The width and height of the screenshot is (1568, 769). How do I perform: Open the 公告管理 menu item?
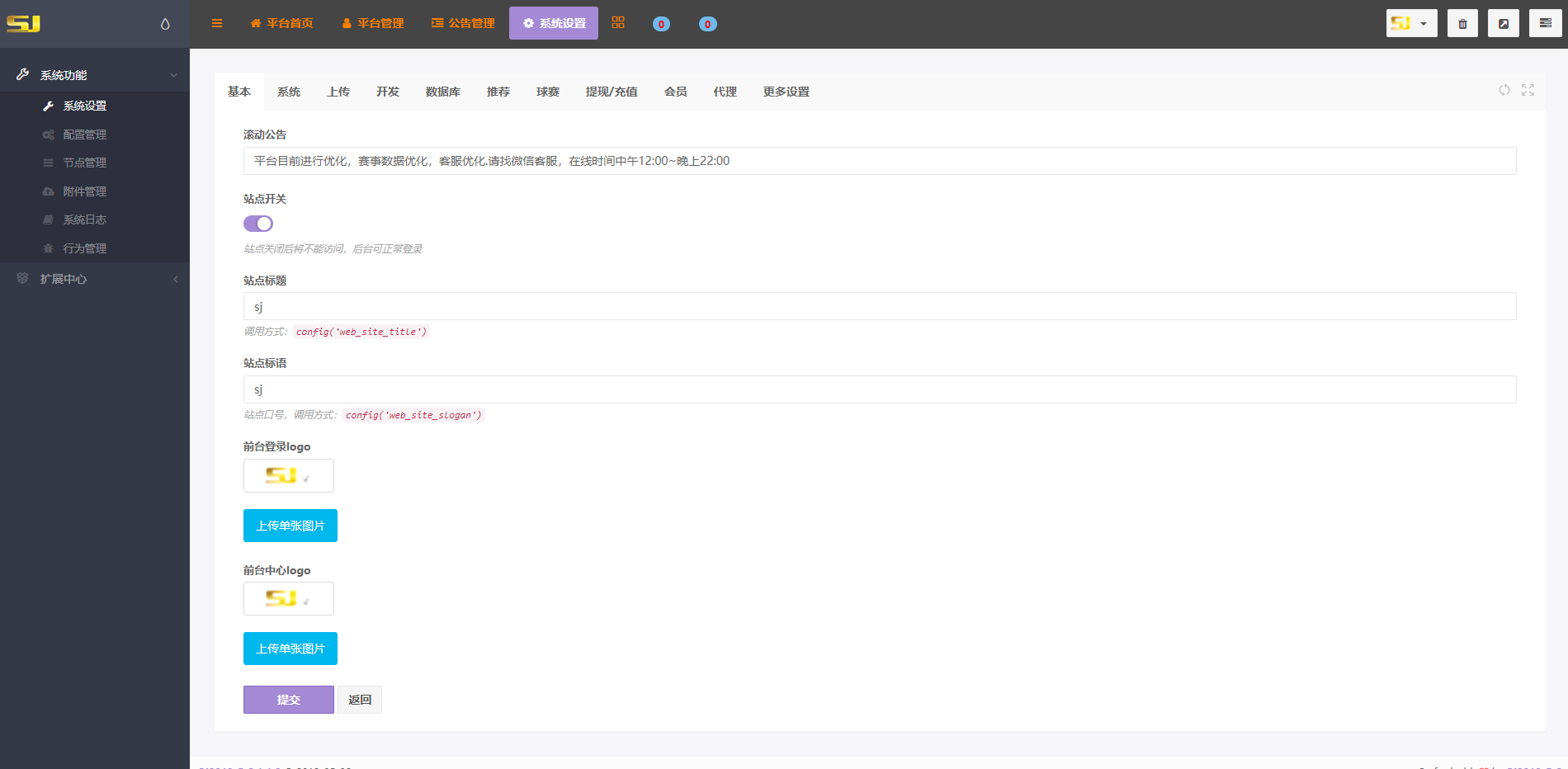pos(462,23)
